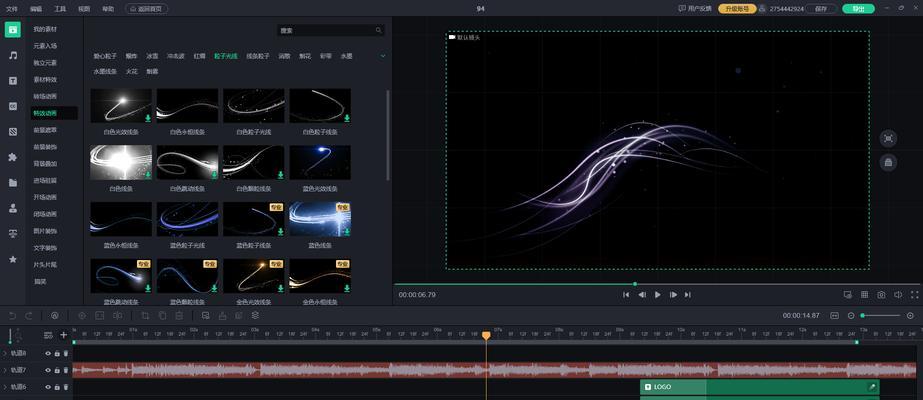Screen dimensions: 923x400
Task: Select the 粒子光线 tag filter
Action: (x=225, y=56)
